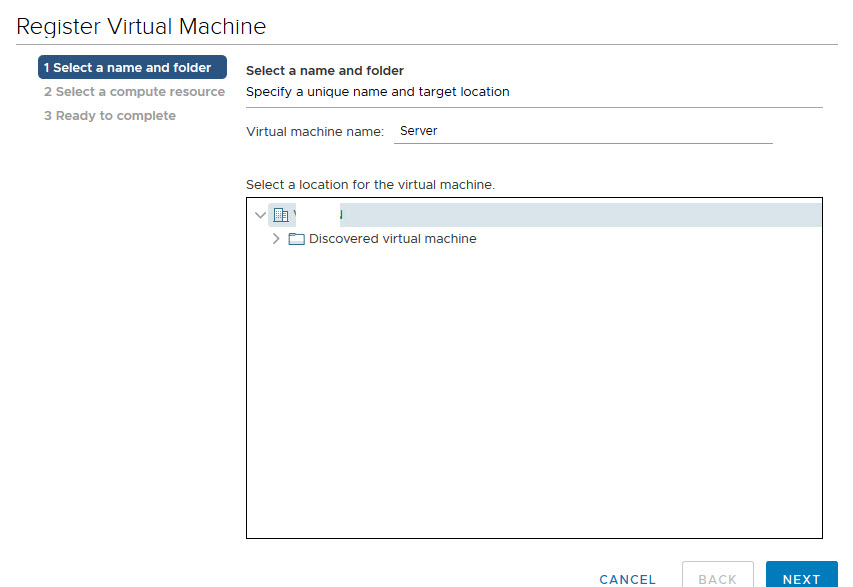This screenshot has width=853, height=587.
Task: Collapse the datacenter tree node
Action: [261, 215]
